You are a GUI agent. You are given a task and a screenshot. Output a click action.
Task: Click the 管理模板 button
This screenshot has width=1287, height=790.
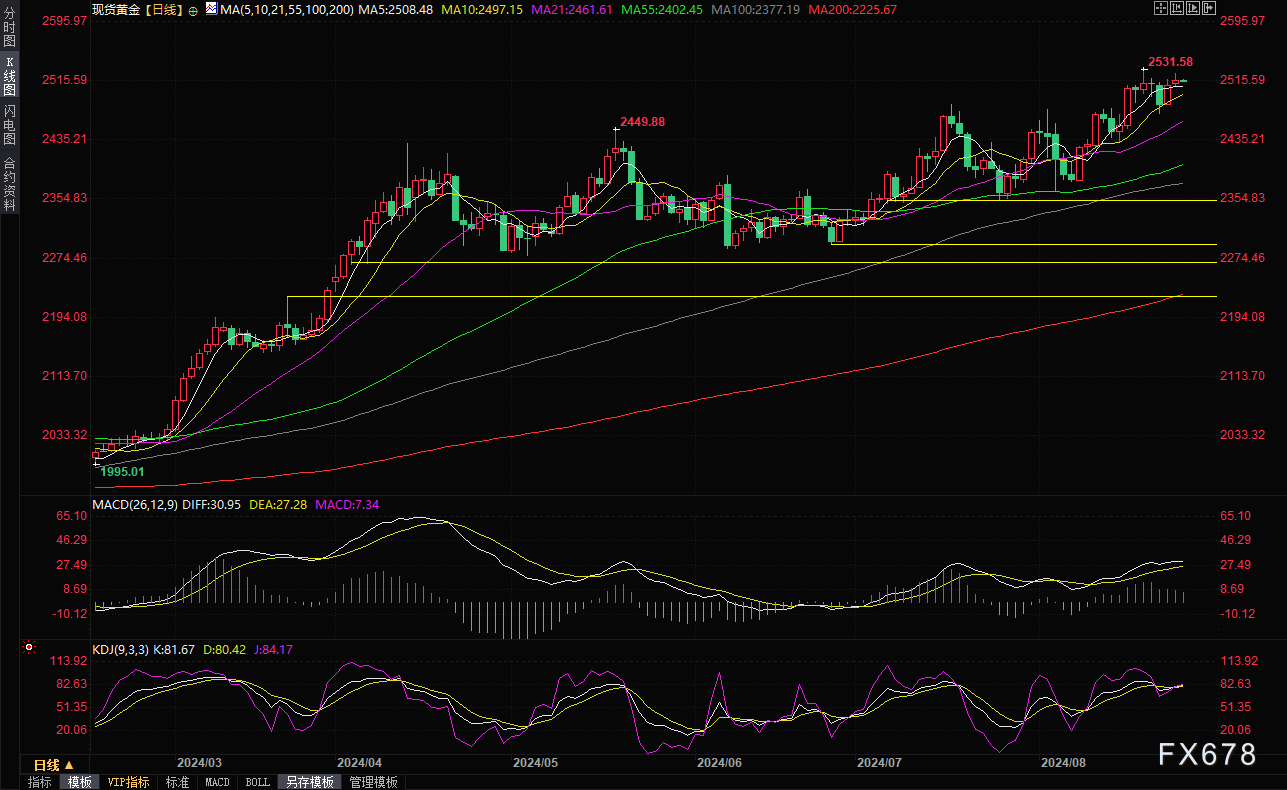pos(373,782)
